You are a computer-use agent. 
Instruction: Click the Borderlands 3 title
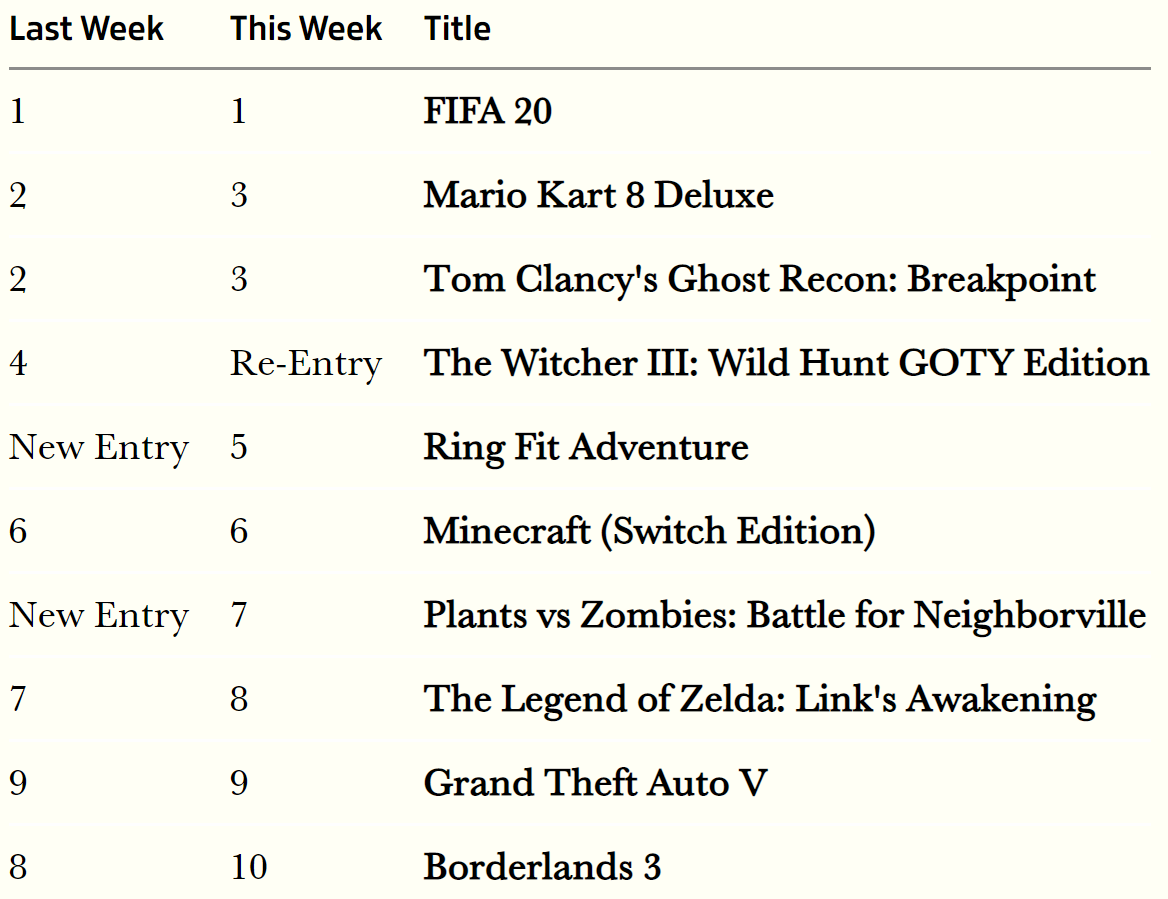[542, 868]
